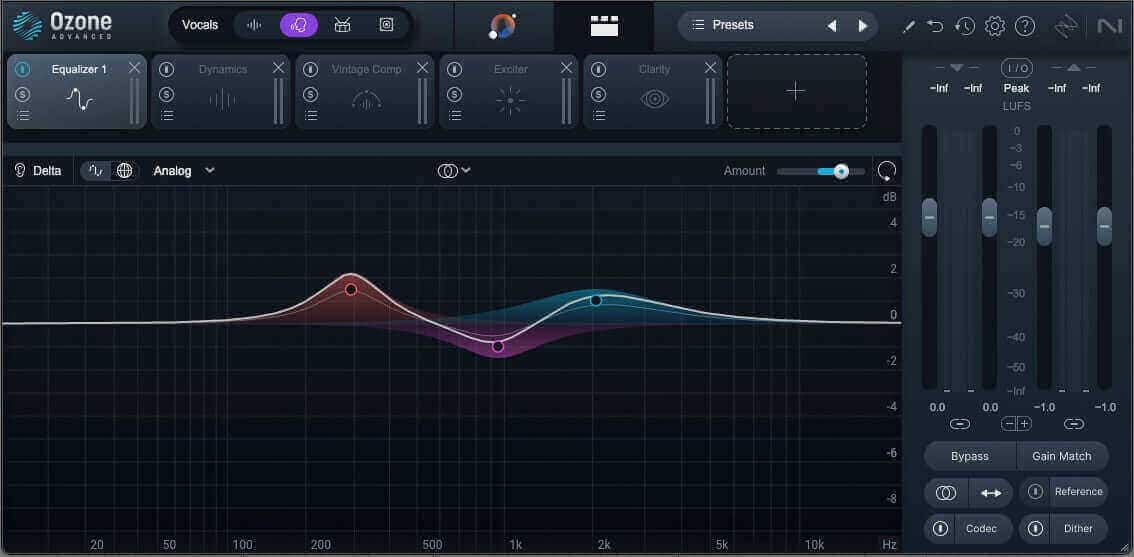
Task: Toggle Clarity module power button
Action: 598,70
